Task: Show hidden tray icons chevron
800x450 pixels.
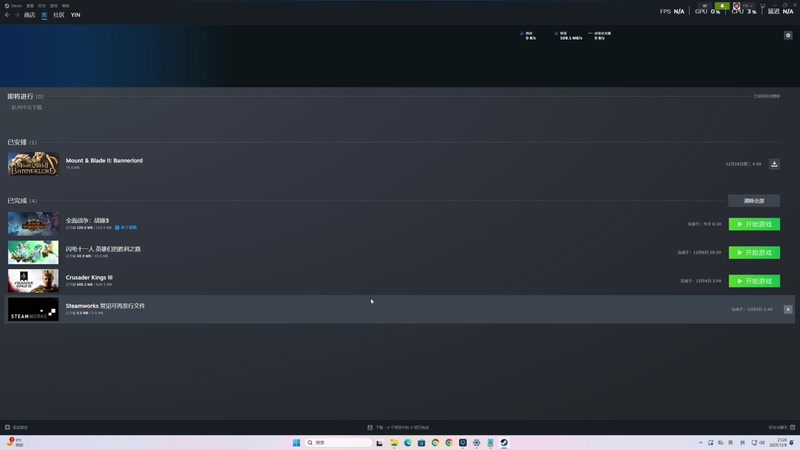Action: [701, 442]
